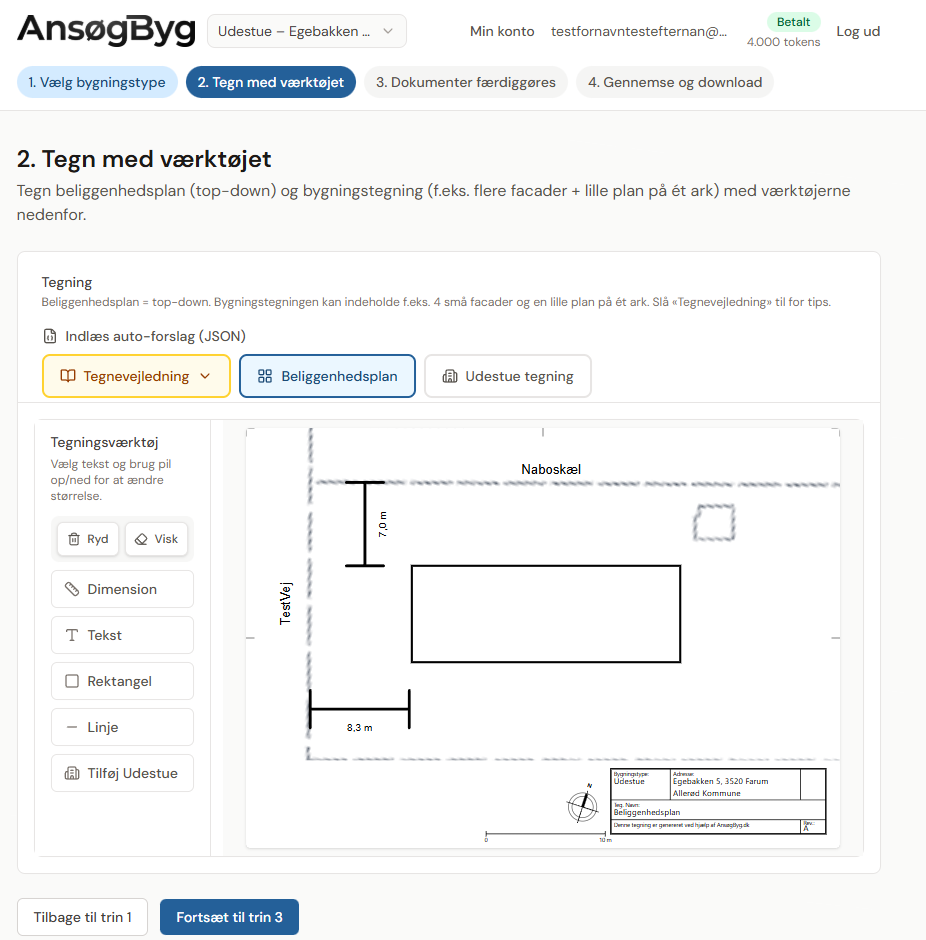Select the Dimension measuring tool

pyautogui.click(x=122, y=588)
